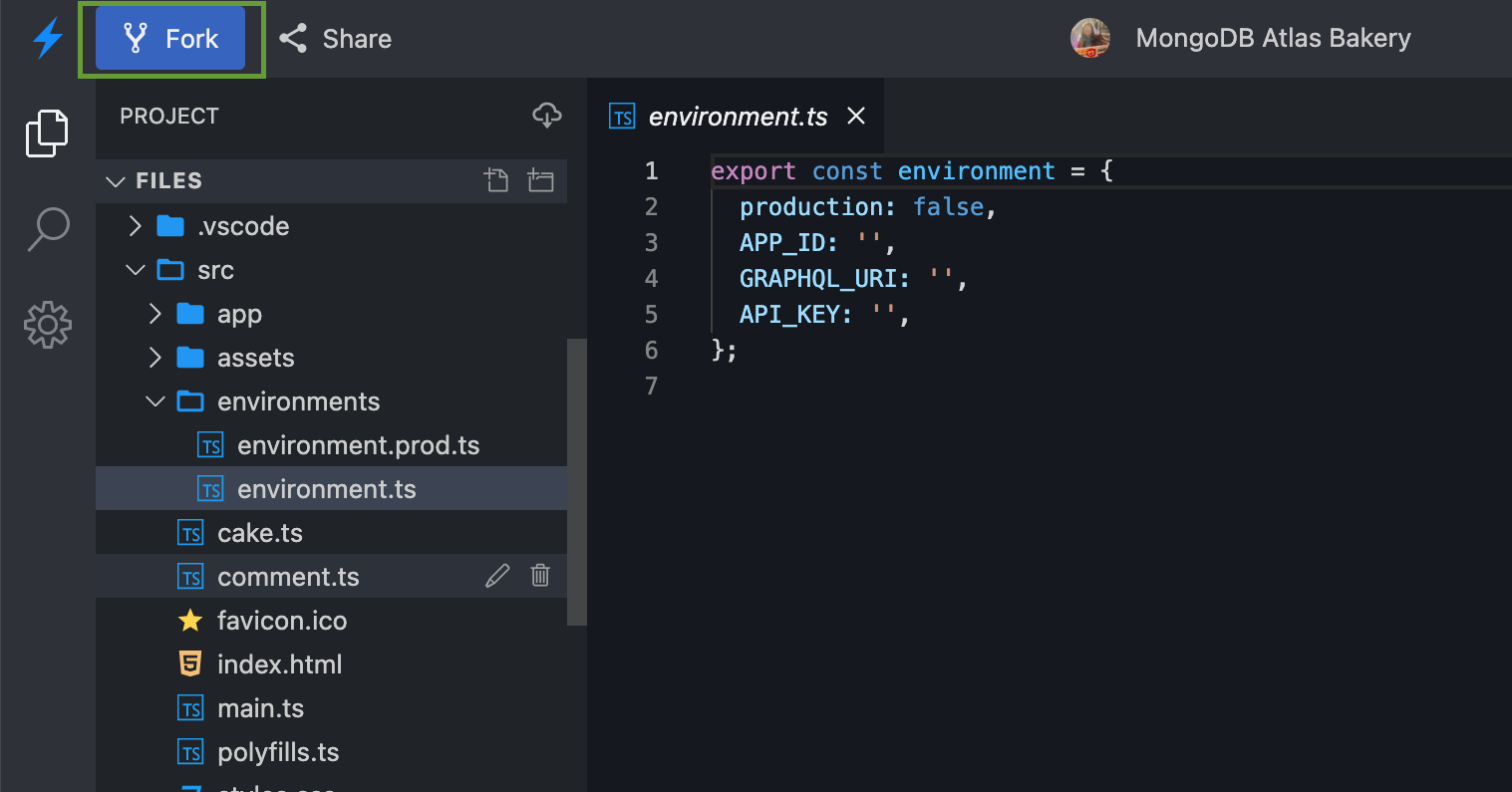Image resolution: width=1512 pixels, height=792 pixels.
Task: Delete comment.ts using the trash icon
Action: click(540, 576)
